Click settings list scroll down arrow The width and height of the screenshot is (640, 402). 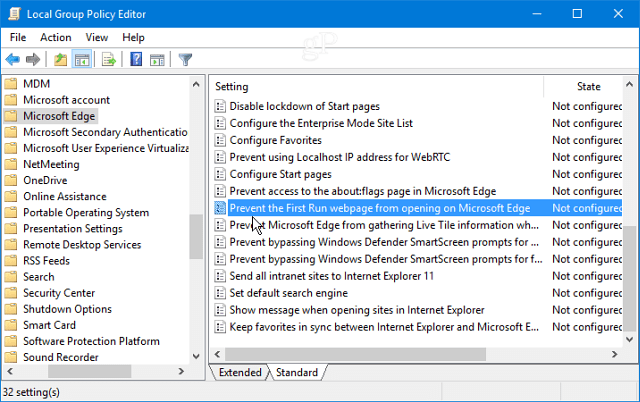point(629,339)
